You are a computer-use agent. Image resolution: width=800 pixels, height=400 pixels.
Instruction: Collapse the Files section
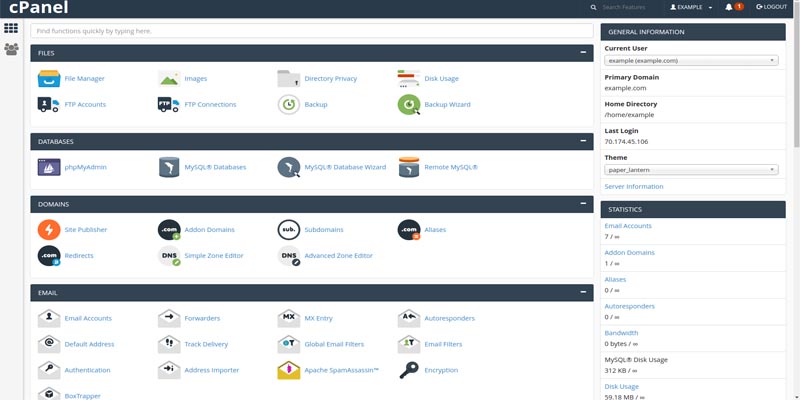(x=583, y=52)
